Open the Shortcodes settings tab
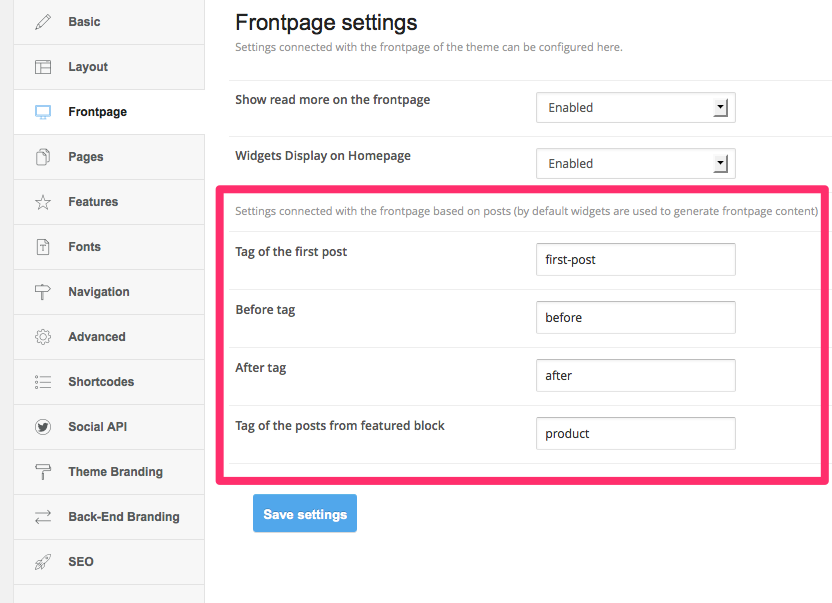This screenshot has width=832, height=603. click(x=101, y=382)
